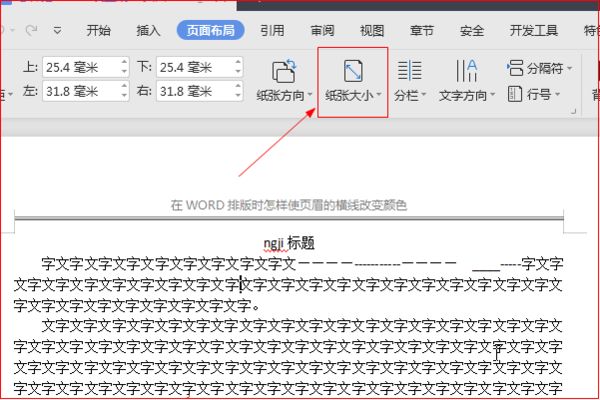The image size is (600, 400).
Task: Expand the quick access toolbar dropdown arrow
Action: click(x=57, y=30)
